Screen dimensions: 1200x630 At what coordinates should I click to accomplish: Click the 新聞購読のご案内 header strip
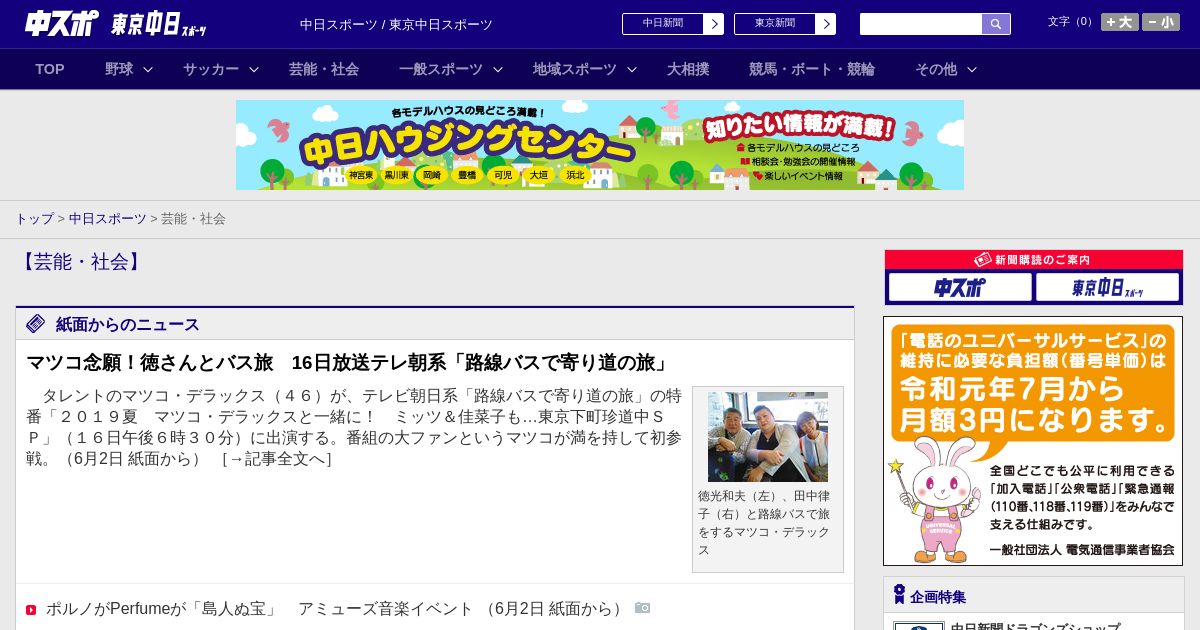[x=1034, y=259]
